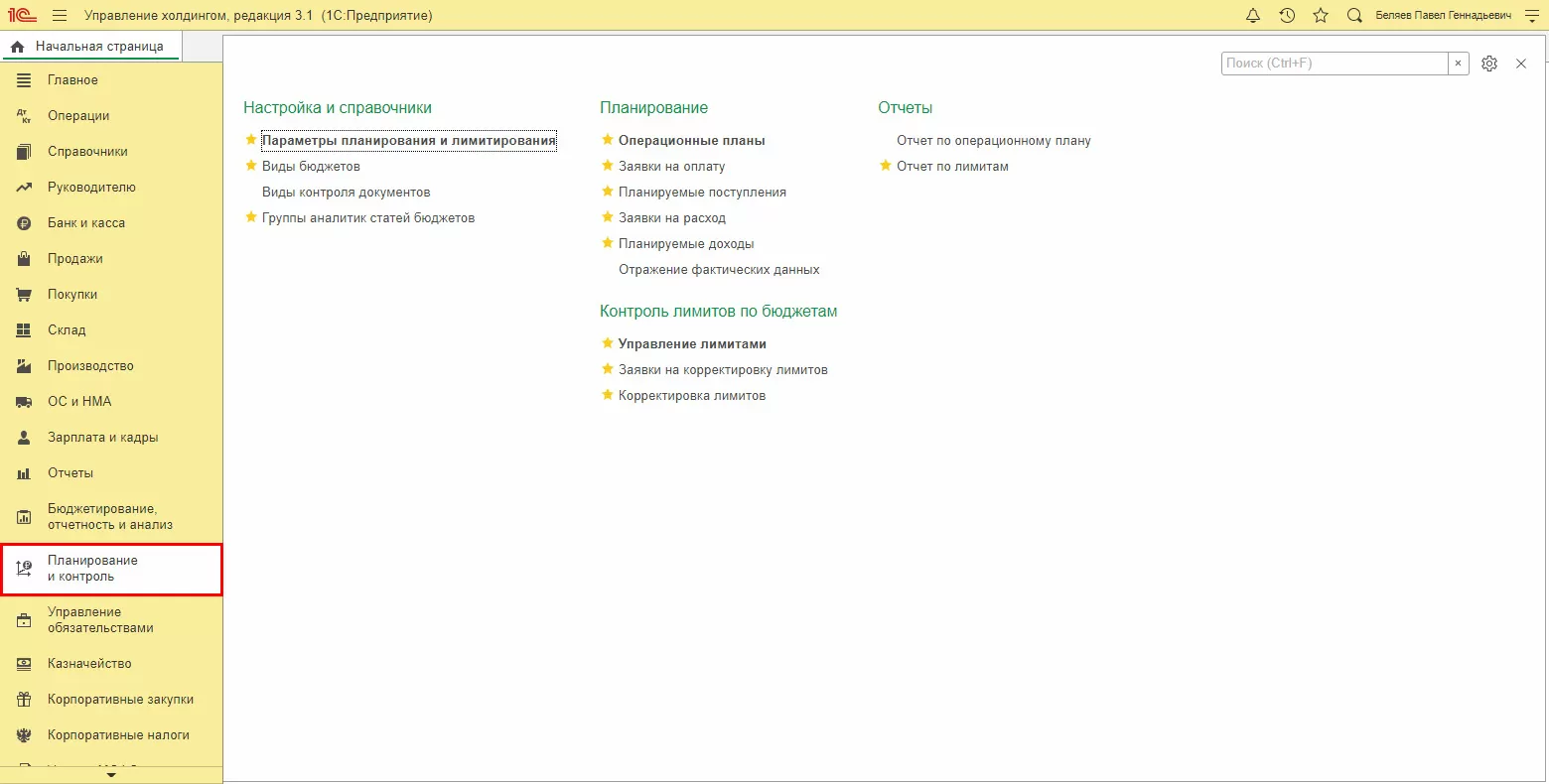Click the magnifier search icon in the title bar
This screenshot has width=1549, height=784.
[x=1354, y=16]
